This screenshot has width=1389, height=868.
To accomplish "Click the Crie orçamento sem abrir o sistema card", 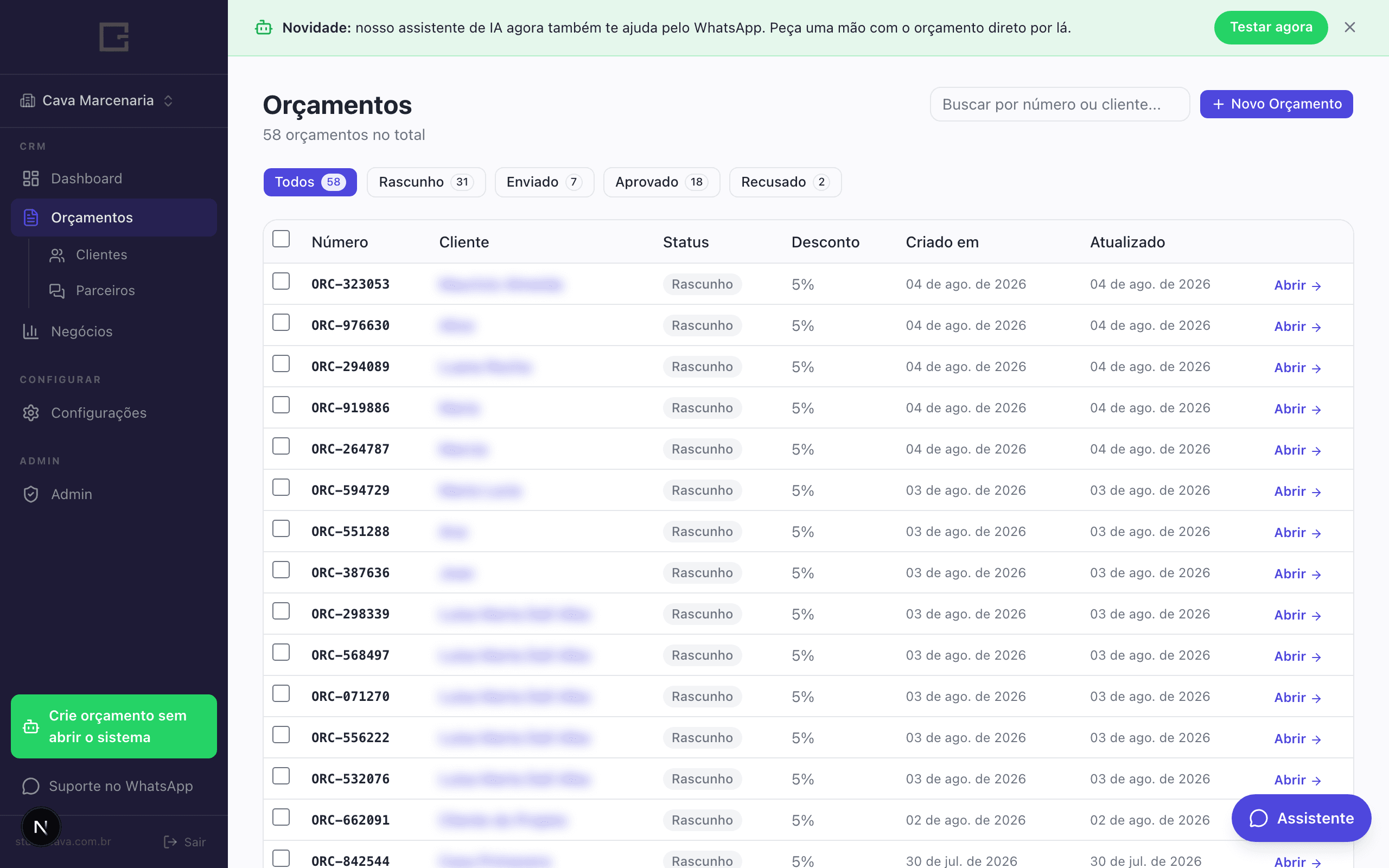I will (113, 726).
